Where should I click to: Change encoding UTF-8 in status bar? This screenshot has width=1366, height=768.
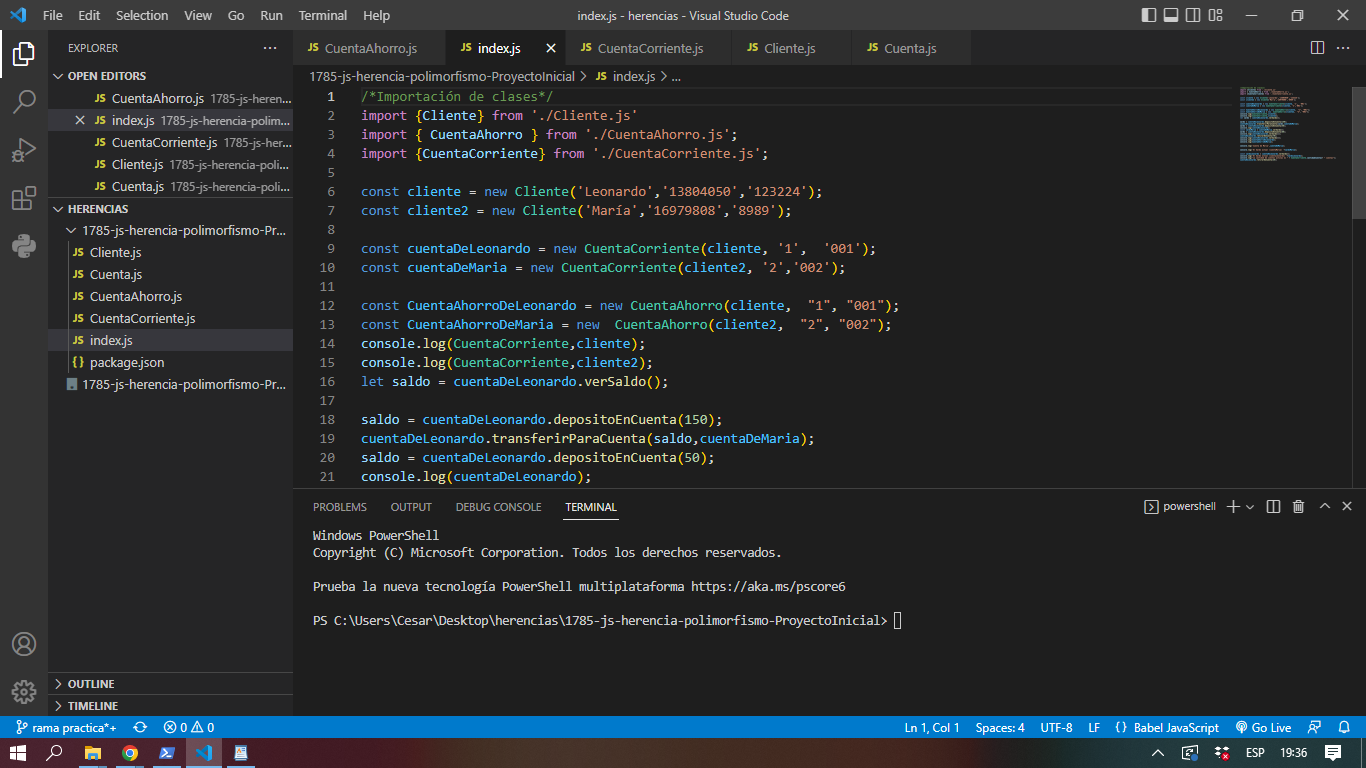(x=1056, y=728)
